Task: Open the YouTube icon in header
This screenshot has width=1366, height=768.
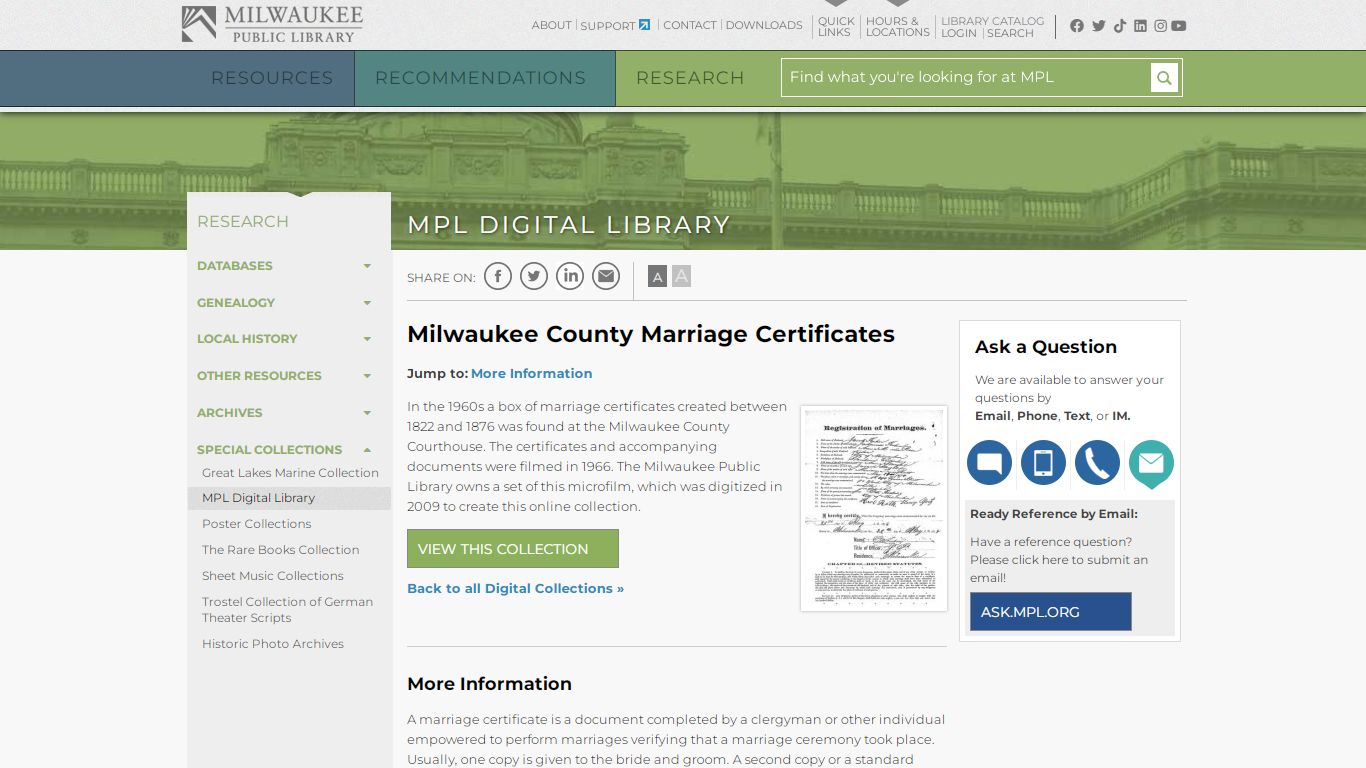Action: point(1179,26)
